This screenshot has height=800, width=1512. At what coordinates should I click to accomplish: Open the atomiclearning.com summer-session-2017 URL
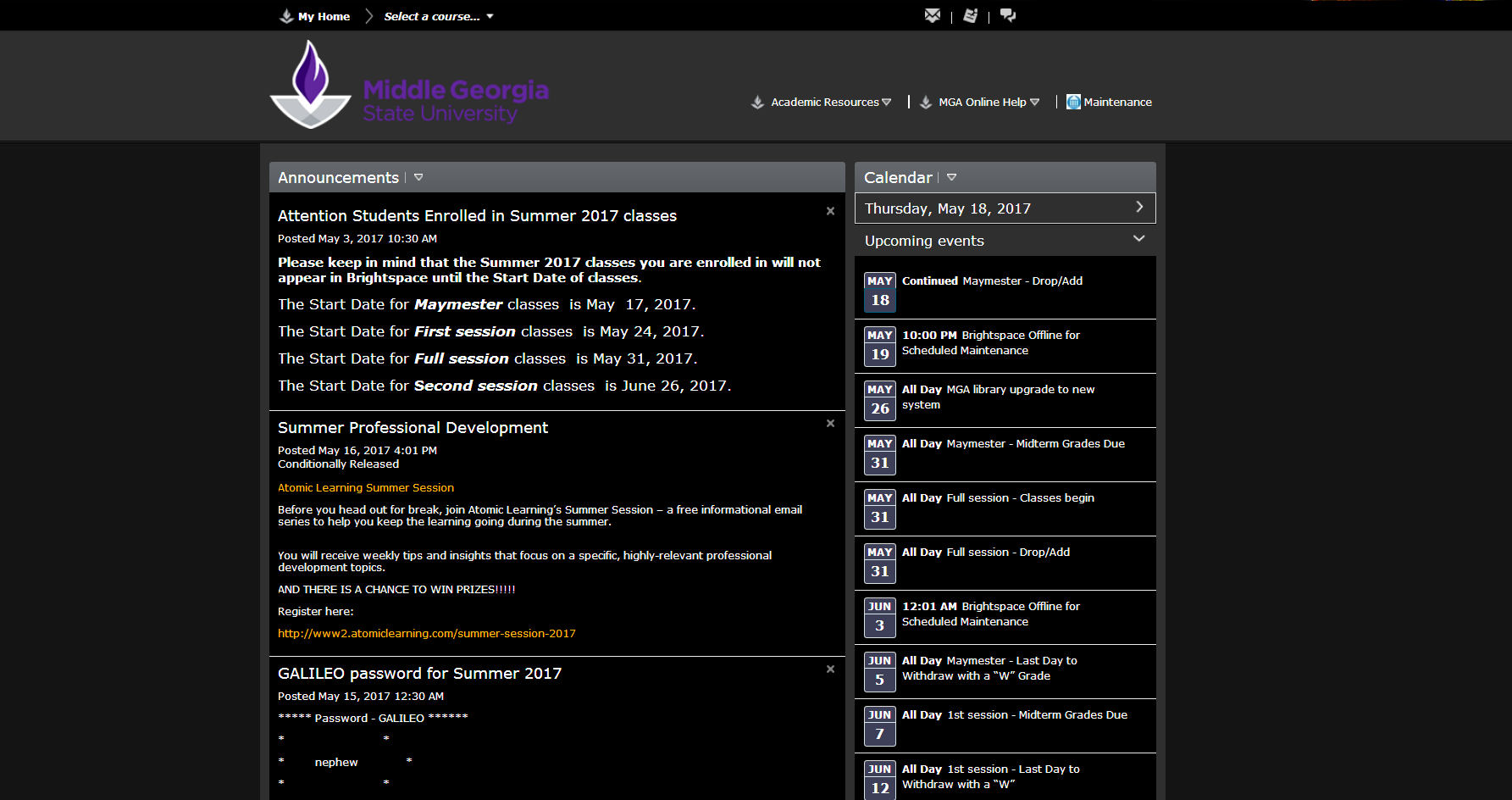(426, 633)
